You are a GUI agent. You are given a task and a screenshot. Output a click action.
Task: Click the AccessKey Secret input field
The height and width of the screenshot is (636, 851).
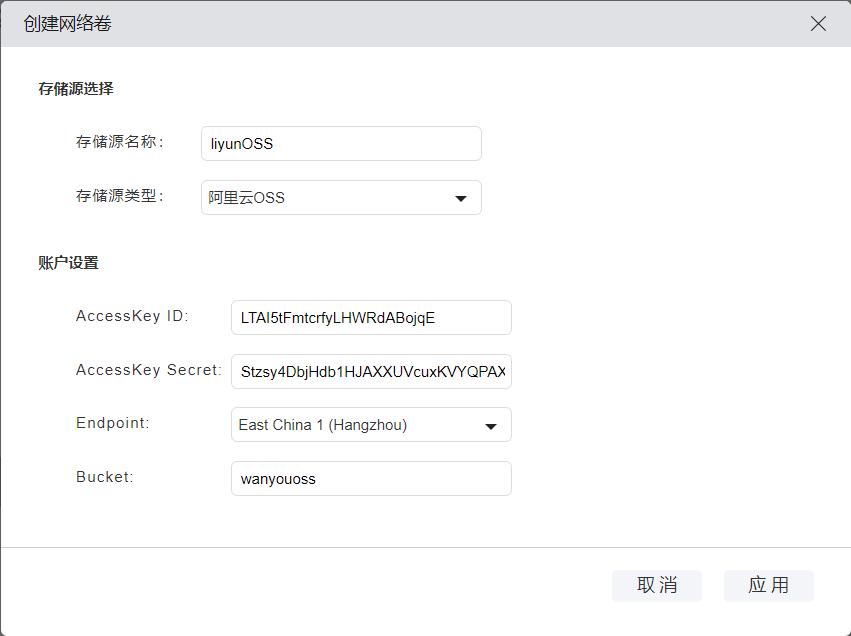[370, 371]
